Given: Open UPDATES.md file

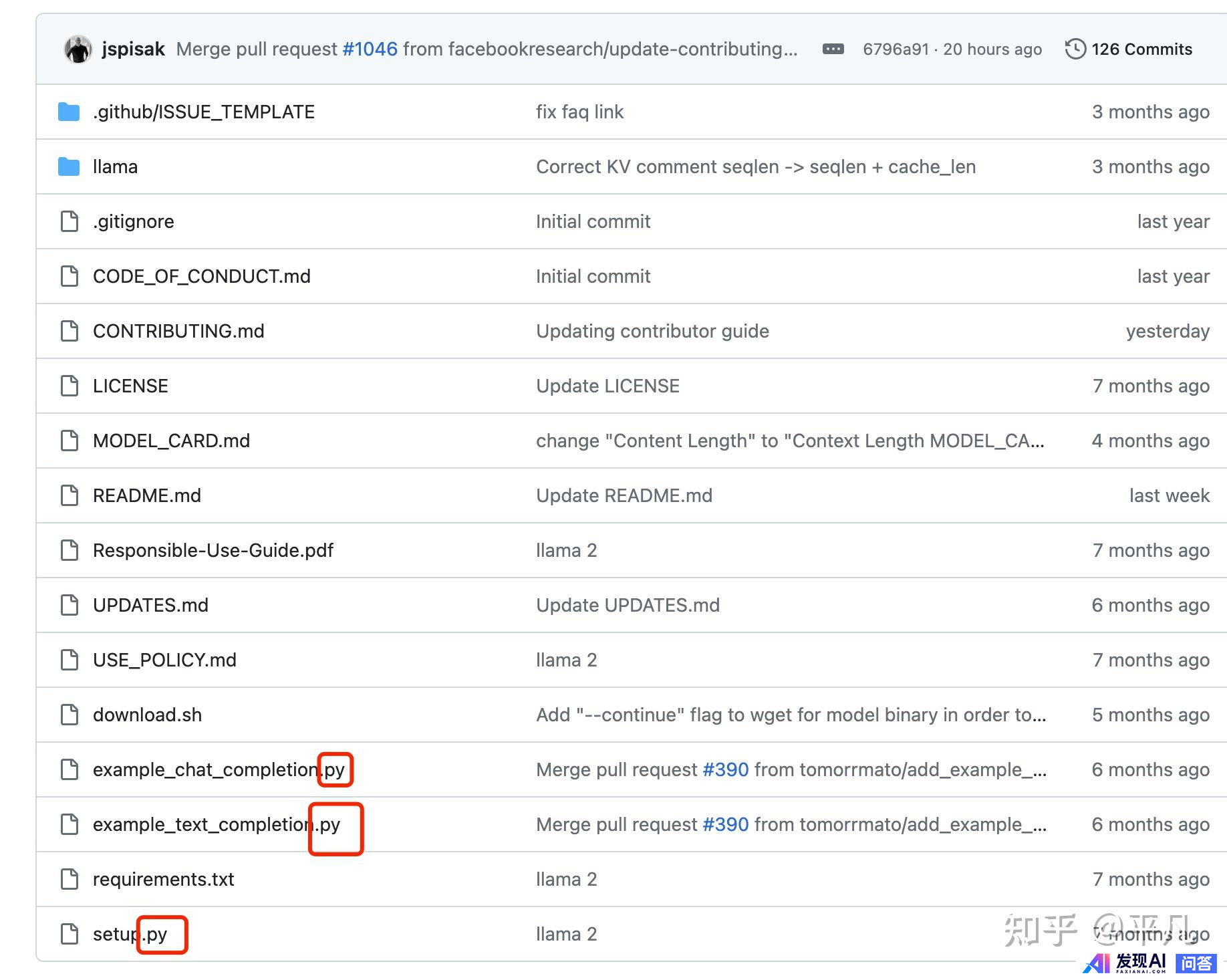Looking at the screenshot, I should (150, 605).
